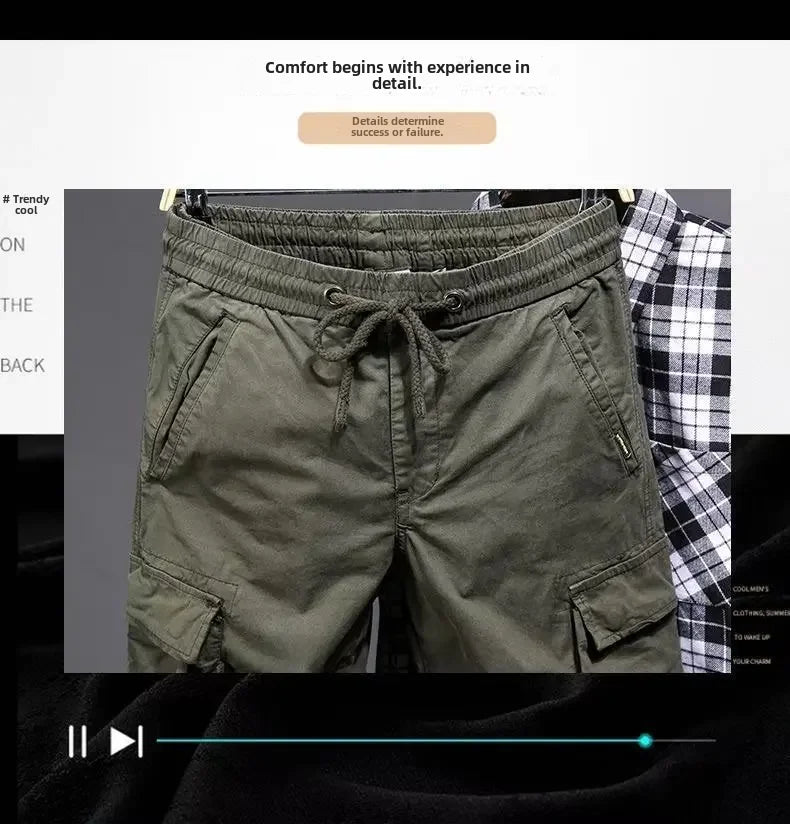The width and height of the screenshot is (790, 824).
Task: Click the 'YOUR CHARM' caption text
Action: pyautogui.click(x=751, y=661)
